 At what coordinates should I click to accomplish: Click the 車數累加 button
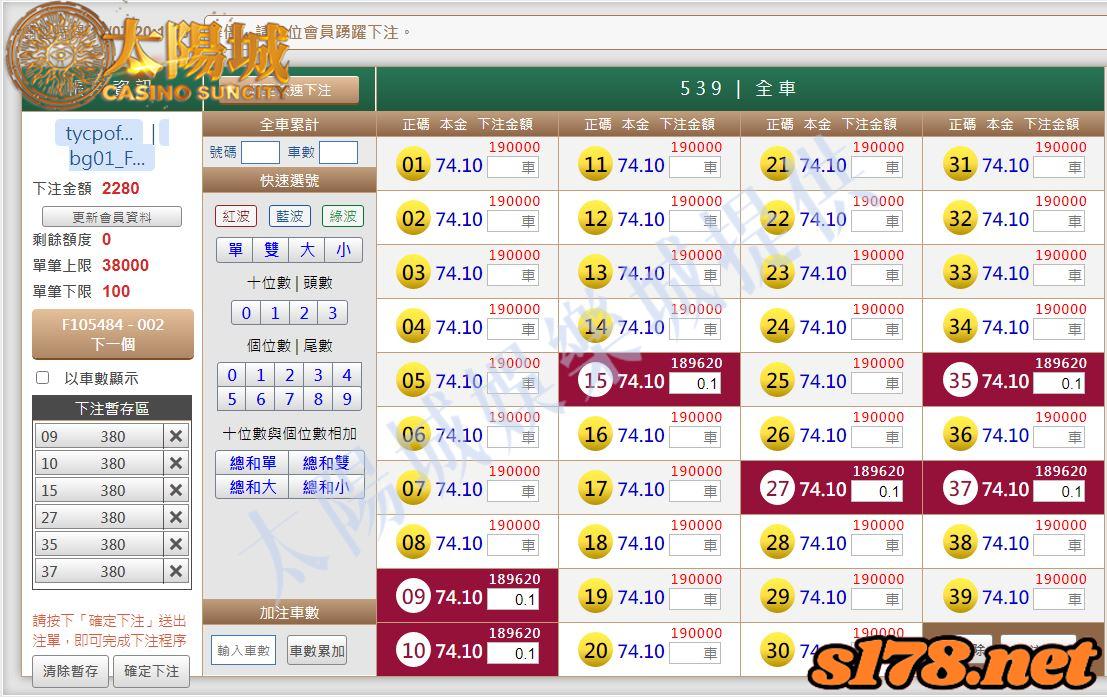pyautogui.click(x=317, y=650)
